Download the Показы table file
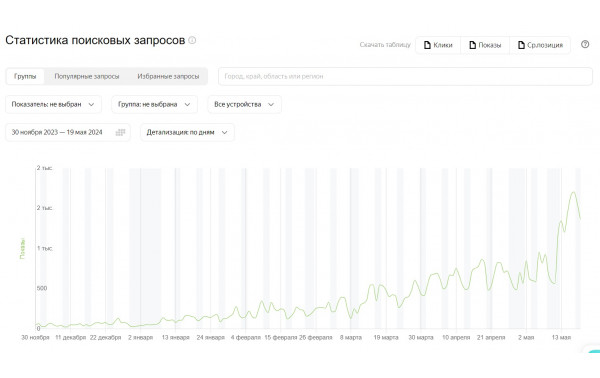The width and height of the screenshot is (600, 378). (x=485, y=45)
